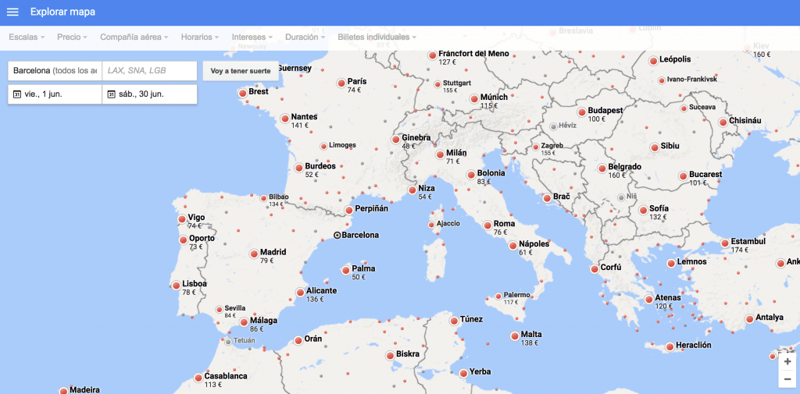The width and height of the screenshot is (800, 394).
Task: Open the Precio filter dropdown
Action: click(x=72, y=37)
